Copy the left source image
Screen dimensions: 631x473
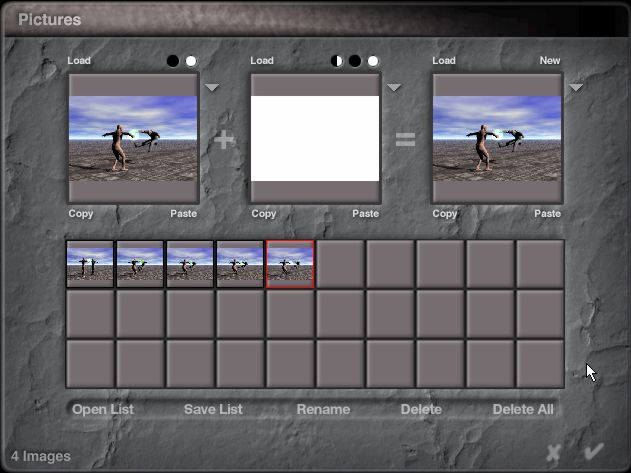pyautogui.click(x=81, y=214)
